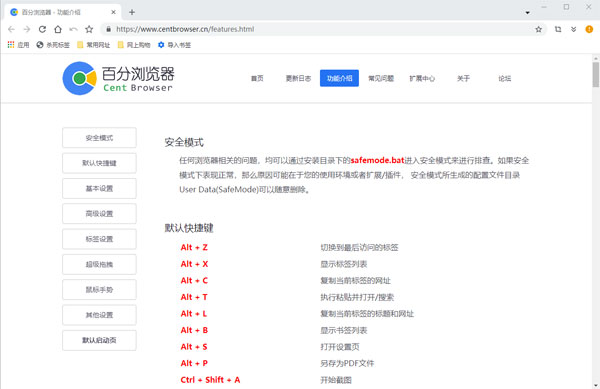The image size is (600, 389).
Task: Click the Alt + Z shortcut text
Action: click(x=194, y=247)
